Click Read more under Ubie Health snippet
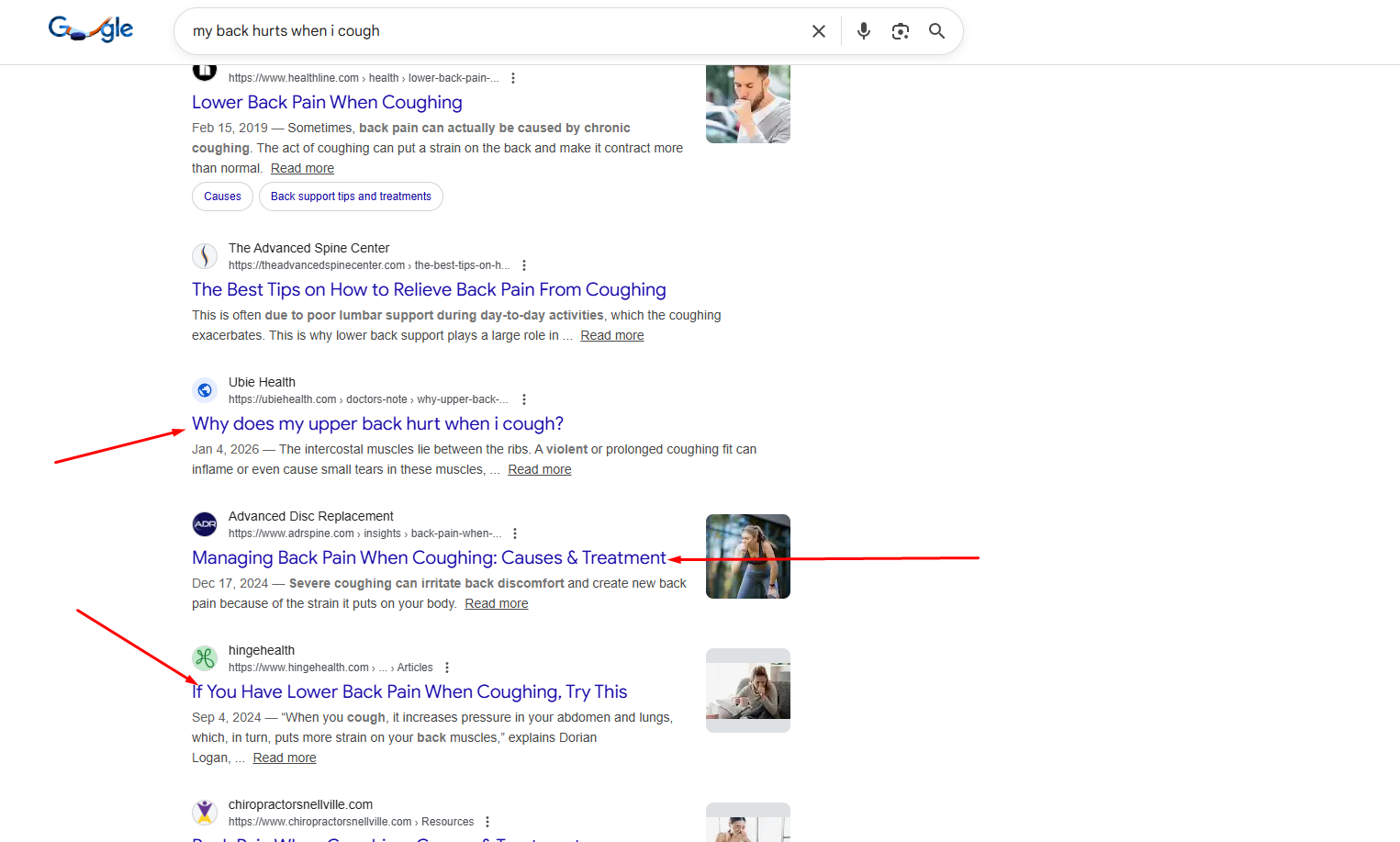This screenshot has width=1400, height=842. click(x=539, y=469)
